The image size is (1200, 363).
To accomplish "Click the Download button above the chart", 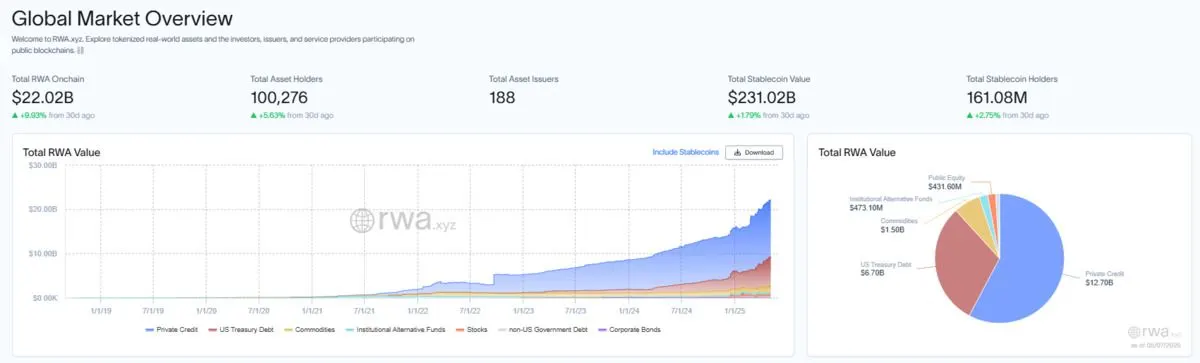I will 754,152.
